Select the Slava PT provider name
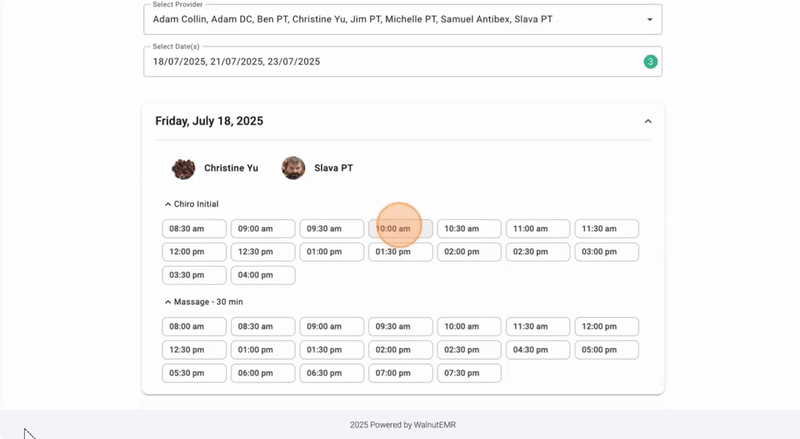This screenshot has height=439, width=800. tap(333, 168)
